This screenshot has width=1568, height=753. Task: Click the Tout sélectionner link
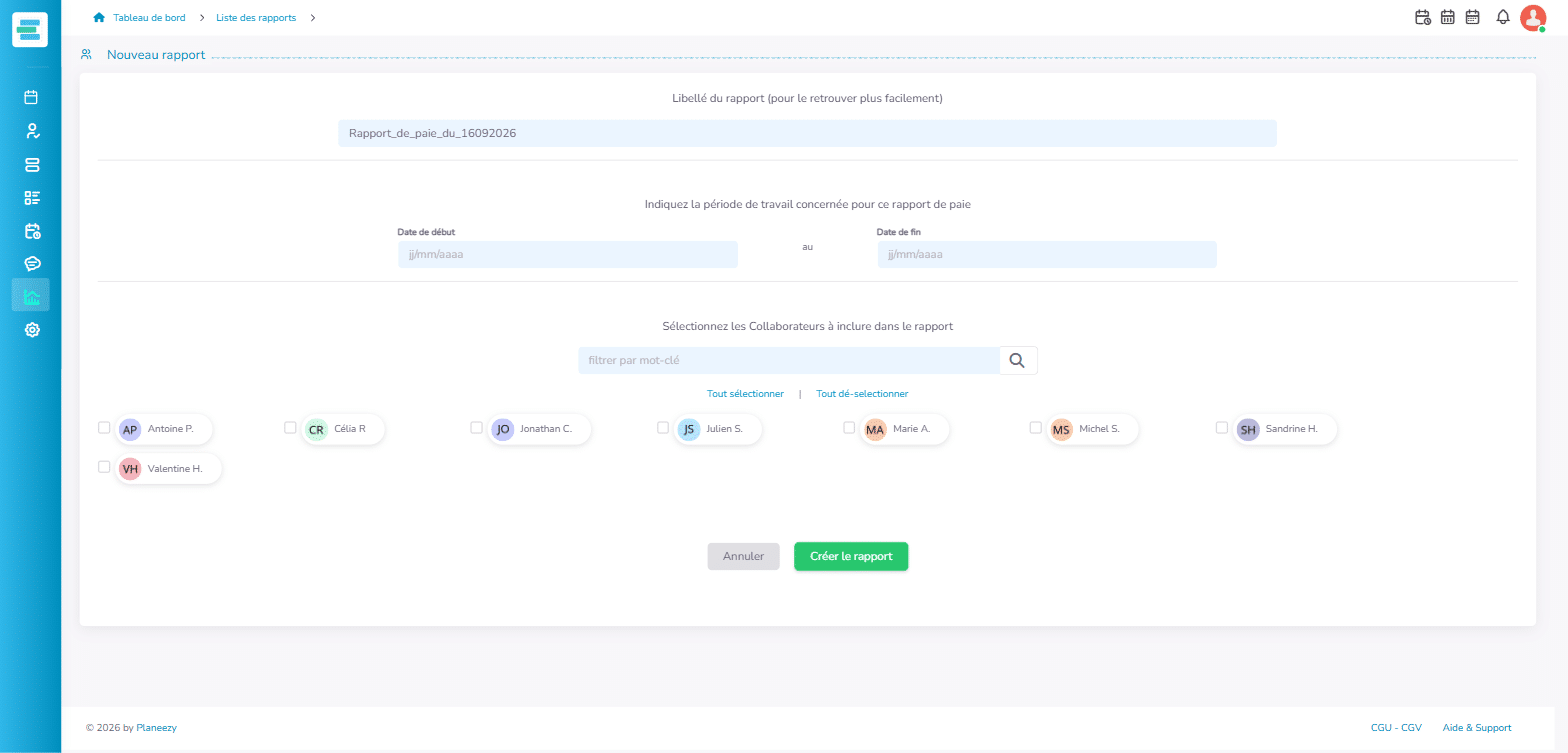click(745, 394)
